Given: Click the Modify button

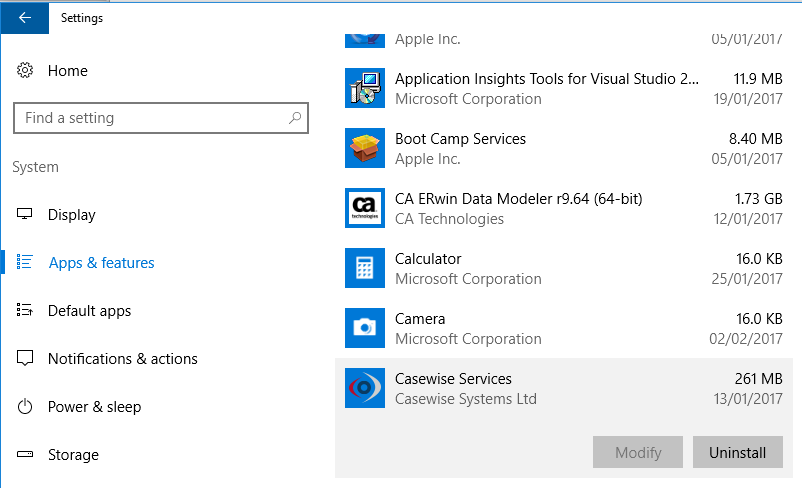Looking at the screenshot, I should 638,452.
